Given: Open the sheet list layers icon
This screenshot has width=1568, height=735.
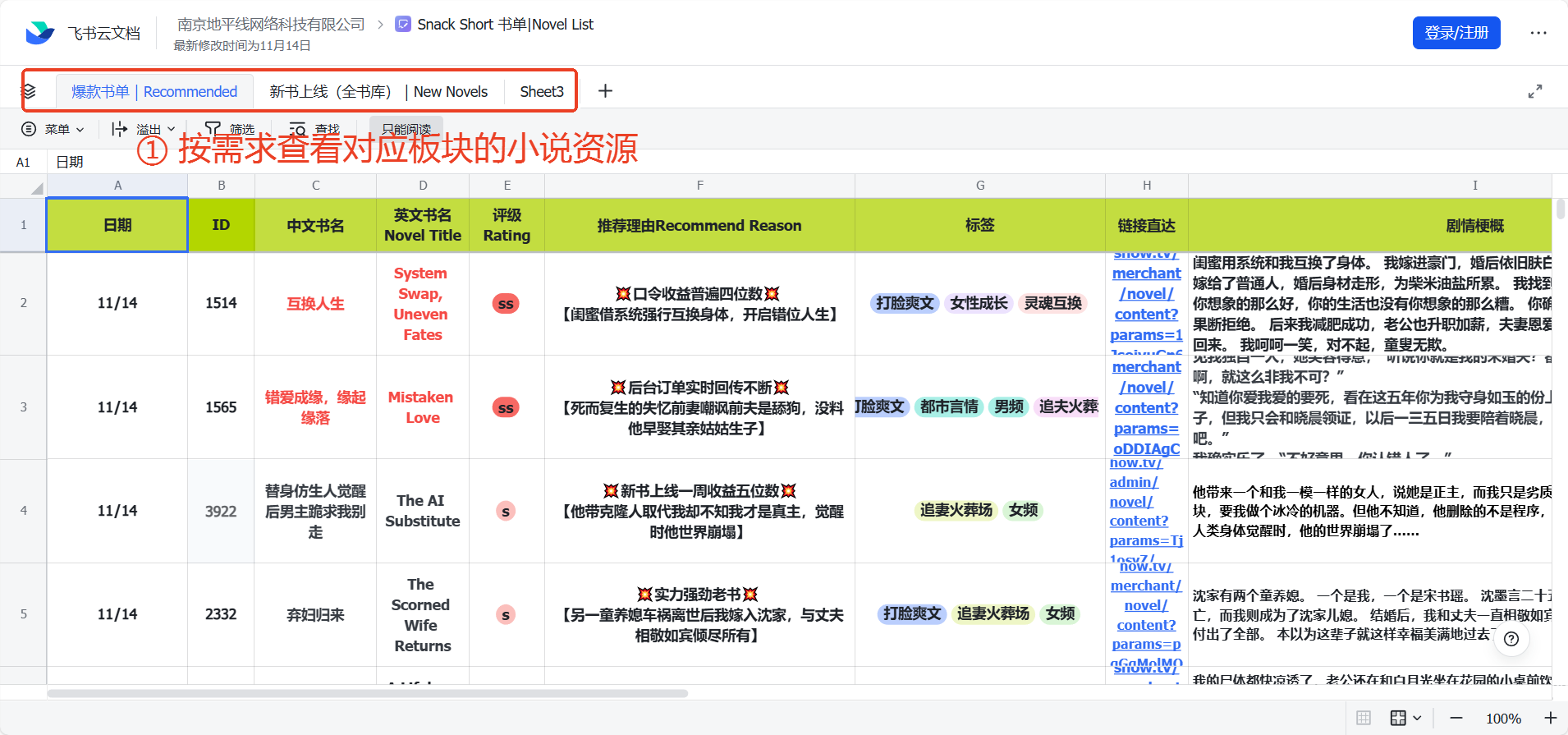Looking at the screenshot, I should click(x=29, y=91).
